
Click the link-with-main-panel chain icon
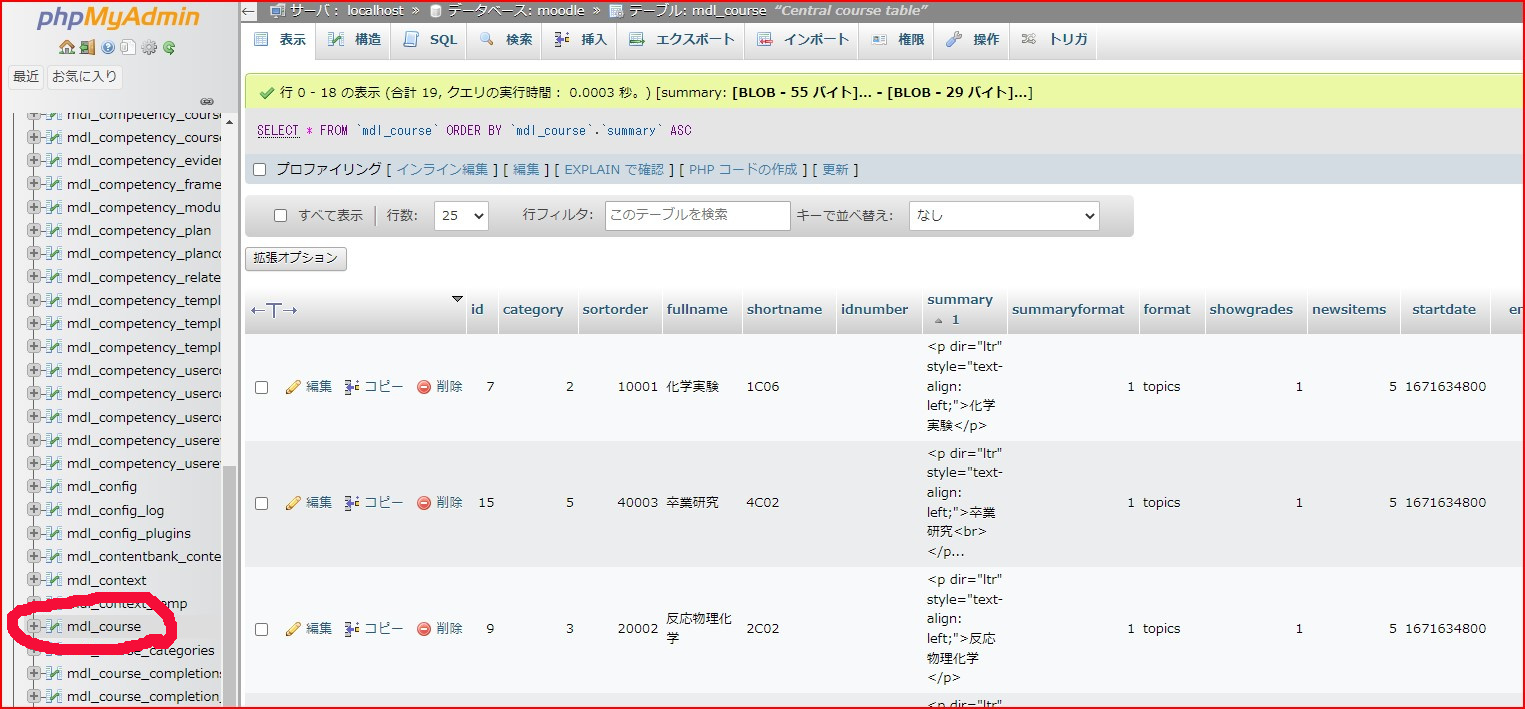(207, 101)
